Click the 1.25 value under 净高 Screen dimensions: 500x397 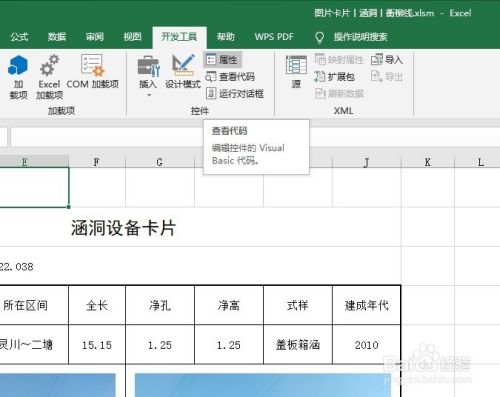click(x=229, y=344)
